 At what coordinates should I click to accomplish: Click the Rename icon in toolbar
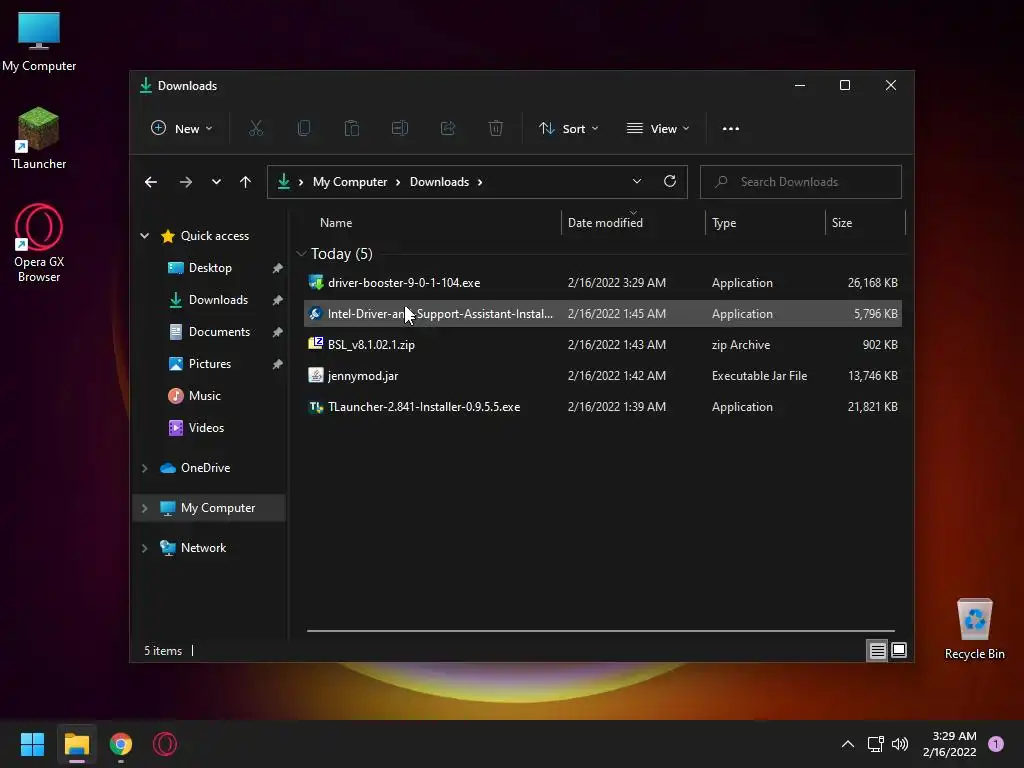(400, 129)
